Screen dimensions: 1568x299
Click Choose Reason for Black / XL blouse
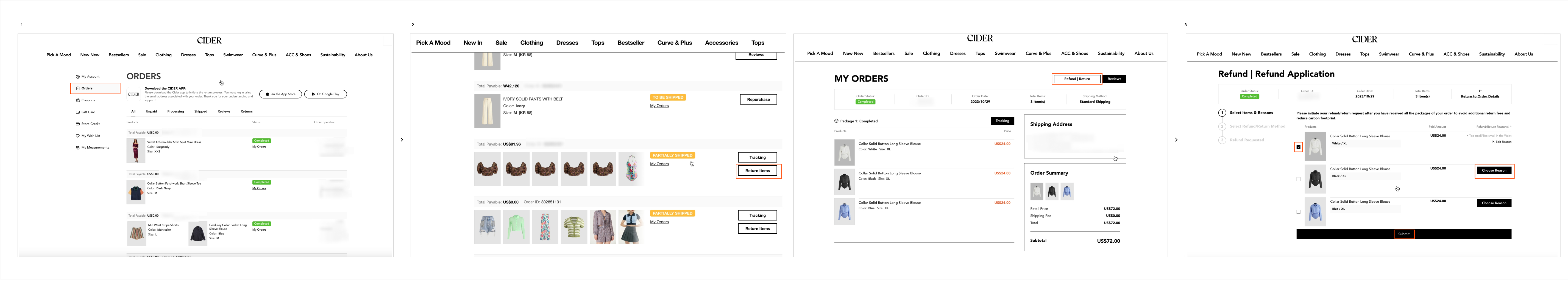[x=1494, y=171]
